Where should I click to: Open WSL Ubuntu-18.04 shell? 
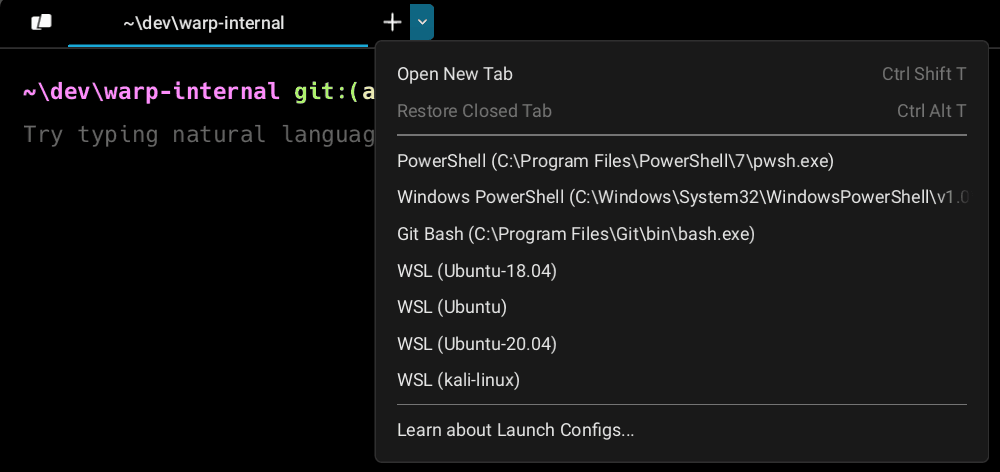[476, 271]
